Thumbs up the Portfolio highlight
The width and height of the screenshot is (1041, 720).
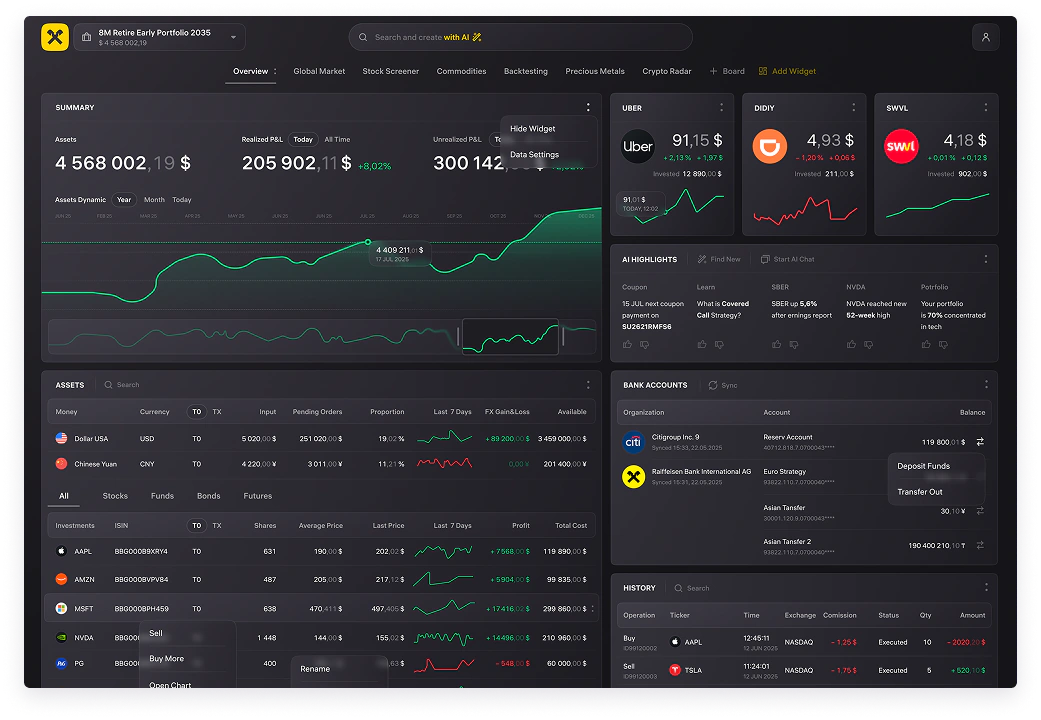(925, 344)
